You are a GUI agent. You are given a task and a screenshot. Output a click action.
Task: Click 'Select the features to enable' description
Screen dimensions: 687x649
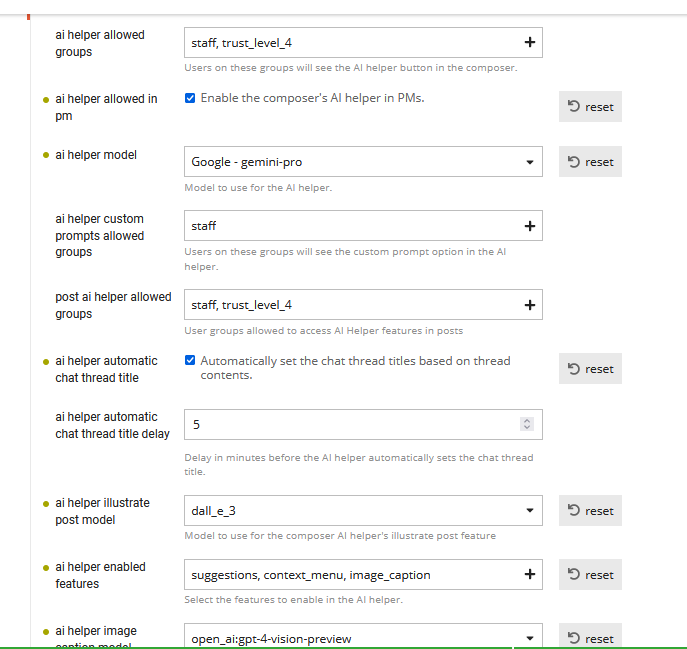[293, 599]
